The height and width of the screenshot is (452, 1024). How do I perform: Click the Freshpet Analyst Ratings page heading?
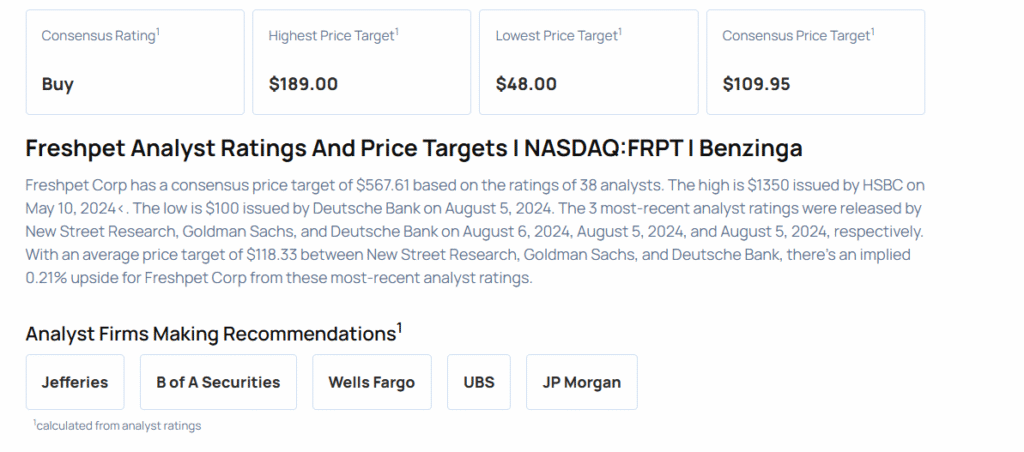point(413,149)
